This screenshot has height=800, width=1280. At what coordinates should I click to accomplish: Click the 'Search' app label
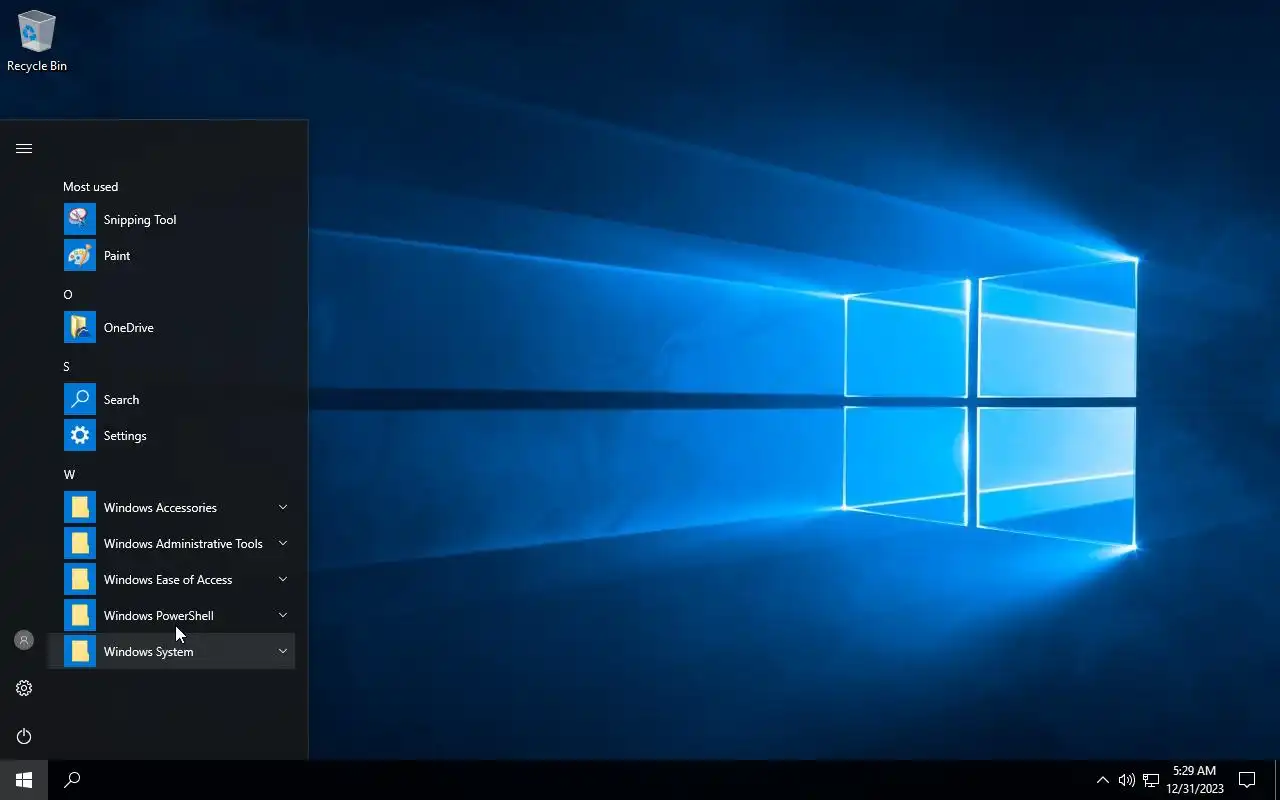click(121, 400)
